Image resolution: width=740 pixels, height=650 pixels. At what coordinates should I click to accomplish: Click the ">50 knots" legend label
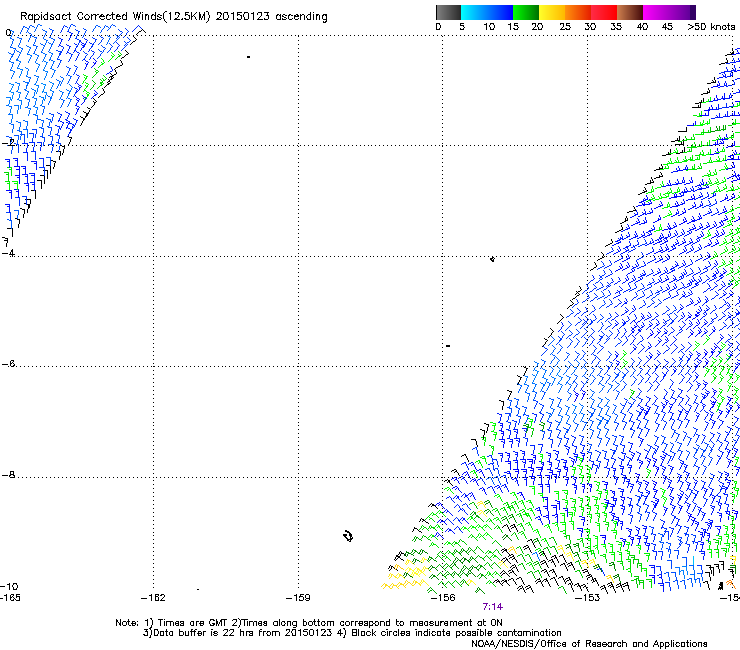click(711, 27)
